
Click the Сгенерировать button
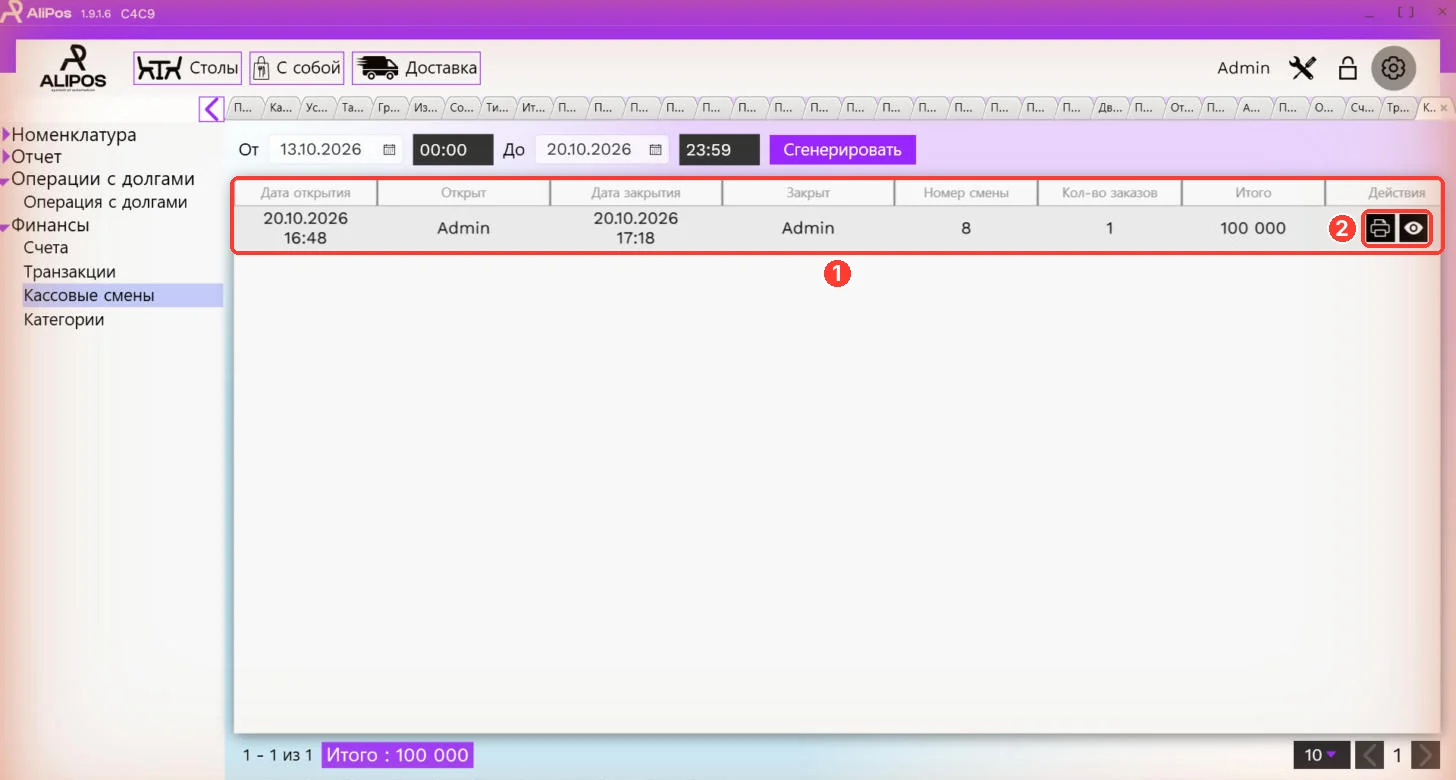click(842, 150)
